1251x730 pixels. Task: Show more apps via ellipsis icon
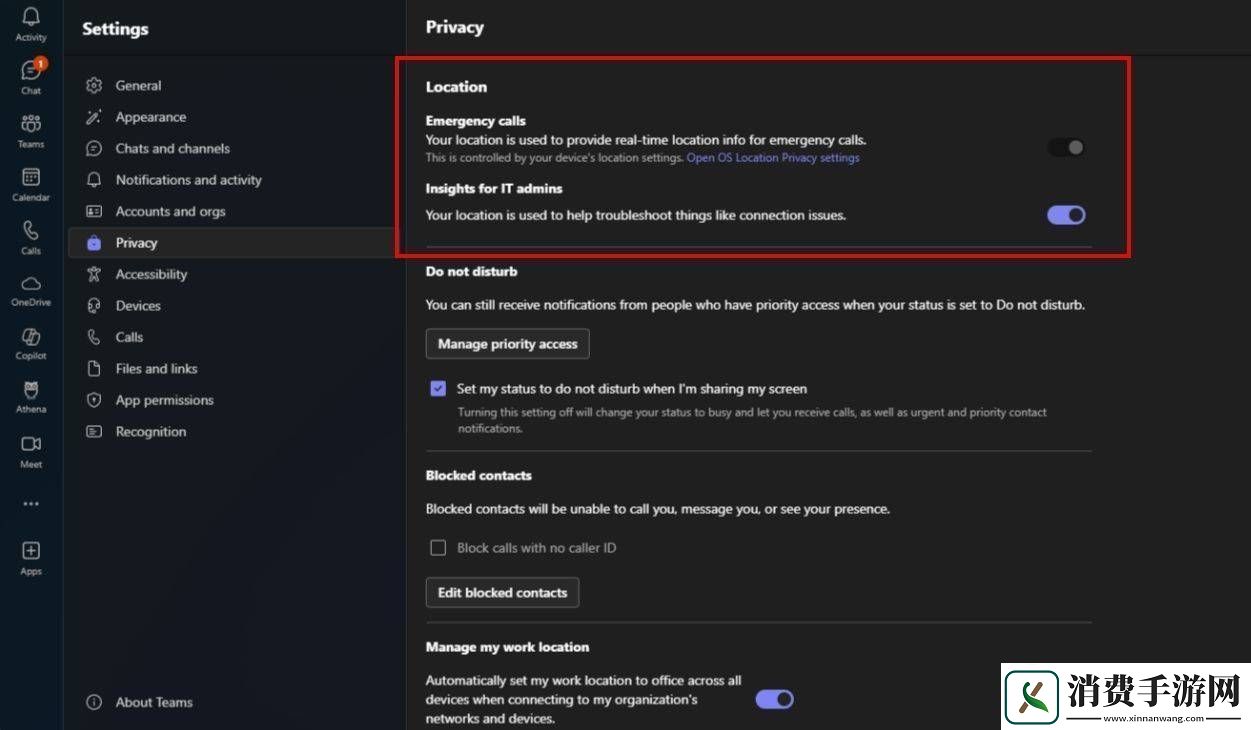point(31,504)
